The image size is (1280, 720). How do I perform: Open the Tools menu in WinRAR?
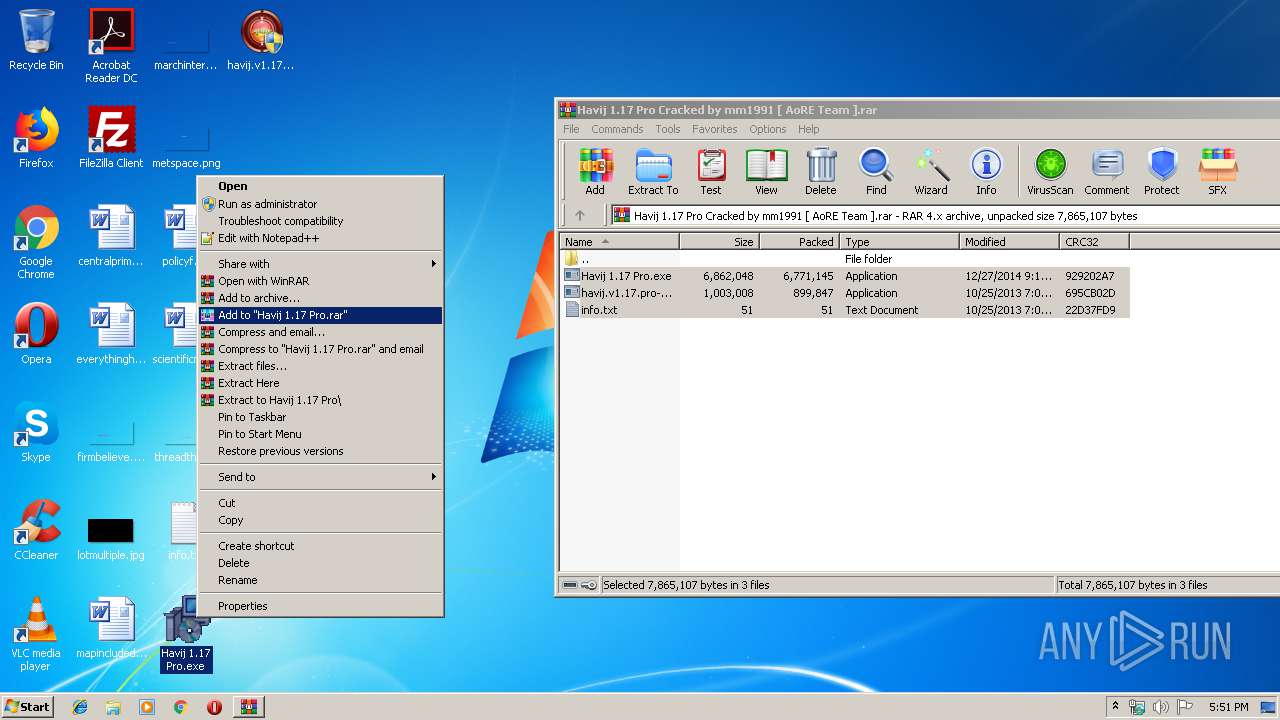pyautogui.click(x=668, y=129)
